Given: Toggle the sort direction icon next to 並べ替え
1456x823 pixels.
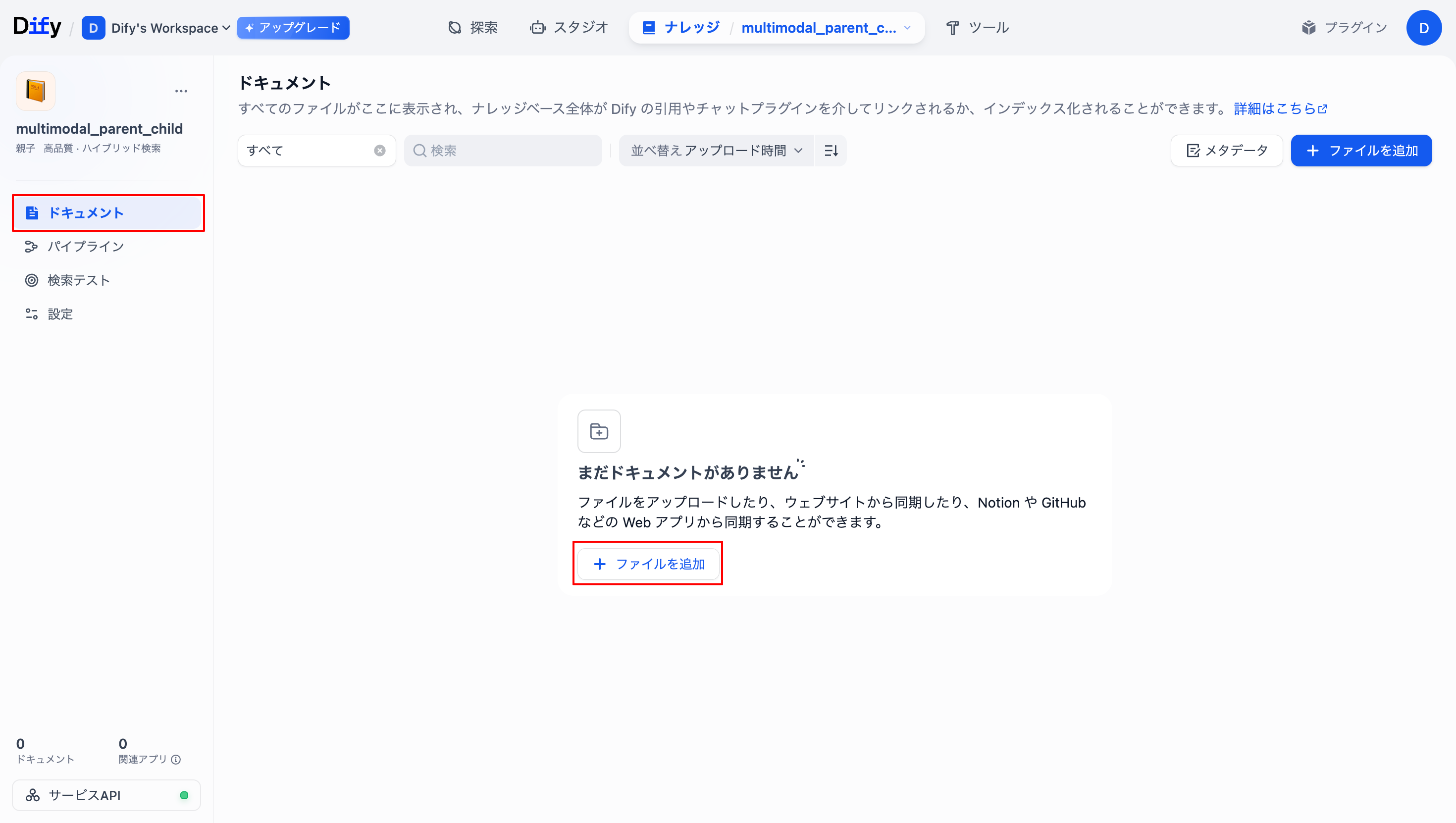Looking at the screenshot, I should pos(831,151).
